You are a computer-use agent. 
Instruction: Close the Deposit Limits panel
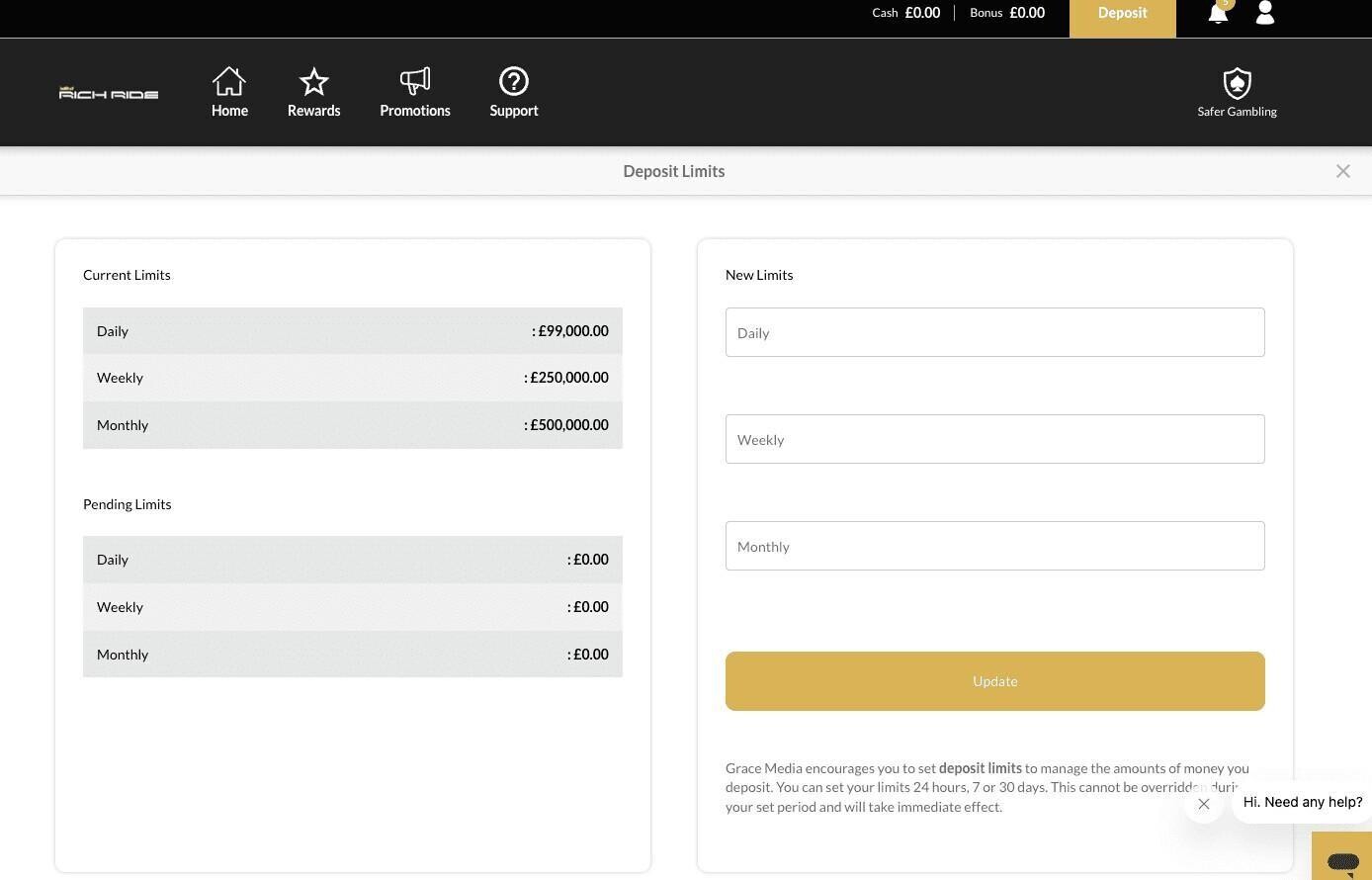[x=1342, y=171]
